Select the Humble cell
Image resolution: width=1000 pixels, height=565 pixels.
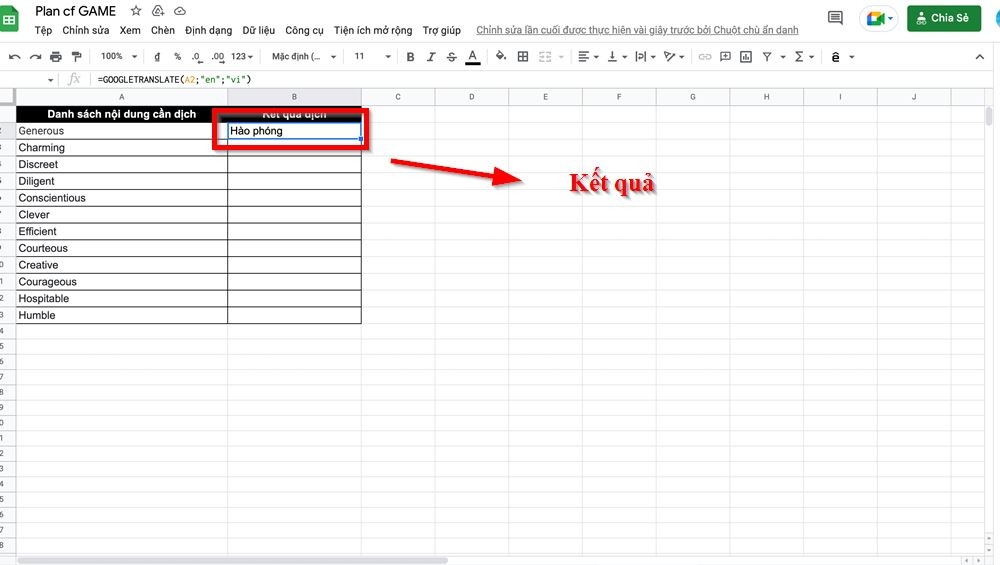point(121,315)
